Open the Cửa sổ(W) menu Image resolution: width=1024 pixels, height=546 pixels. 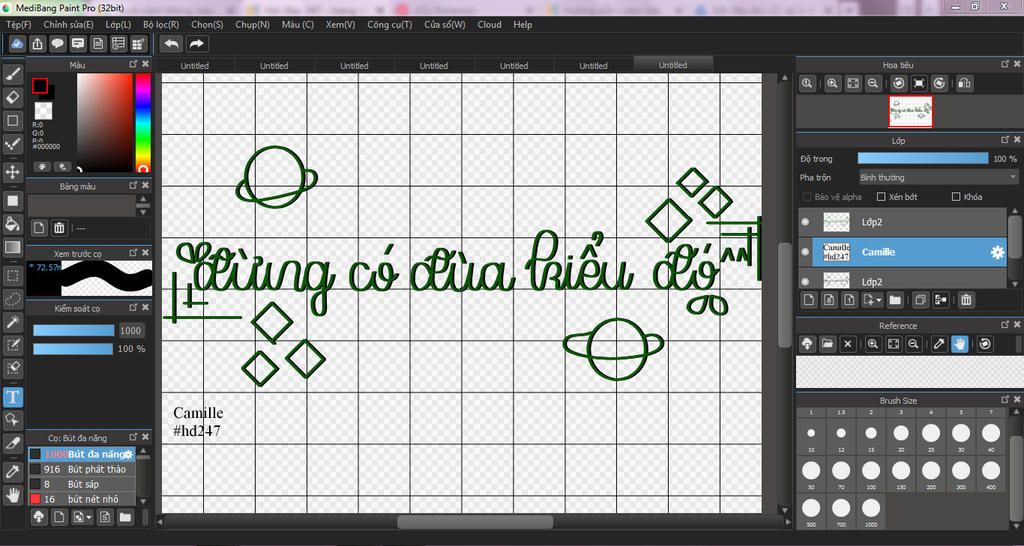point(445,24)
